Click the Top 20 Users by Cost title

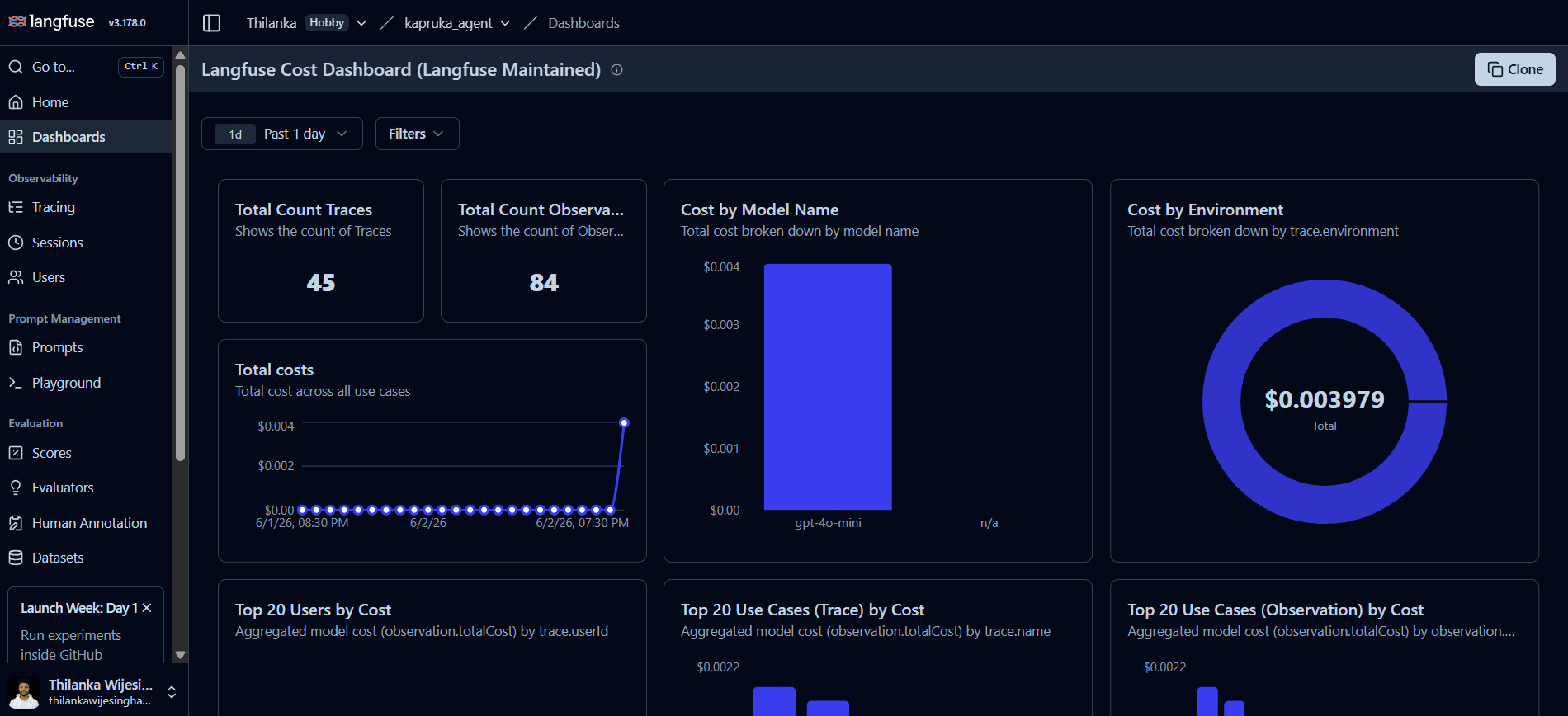pos(313,610)
